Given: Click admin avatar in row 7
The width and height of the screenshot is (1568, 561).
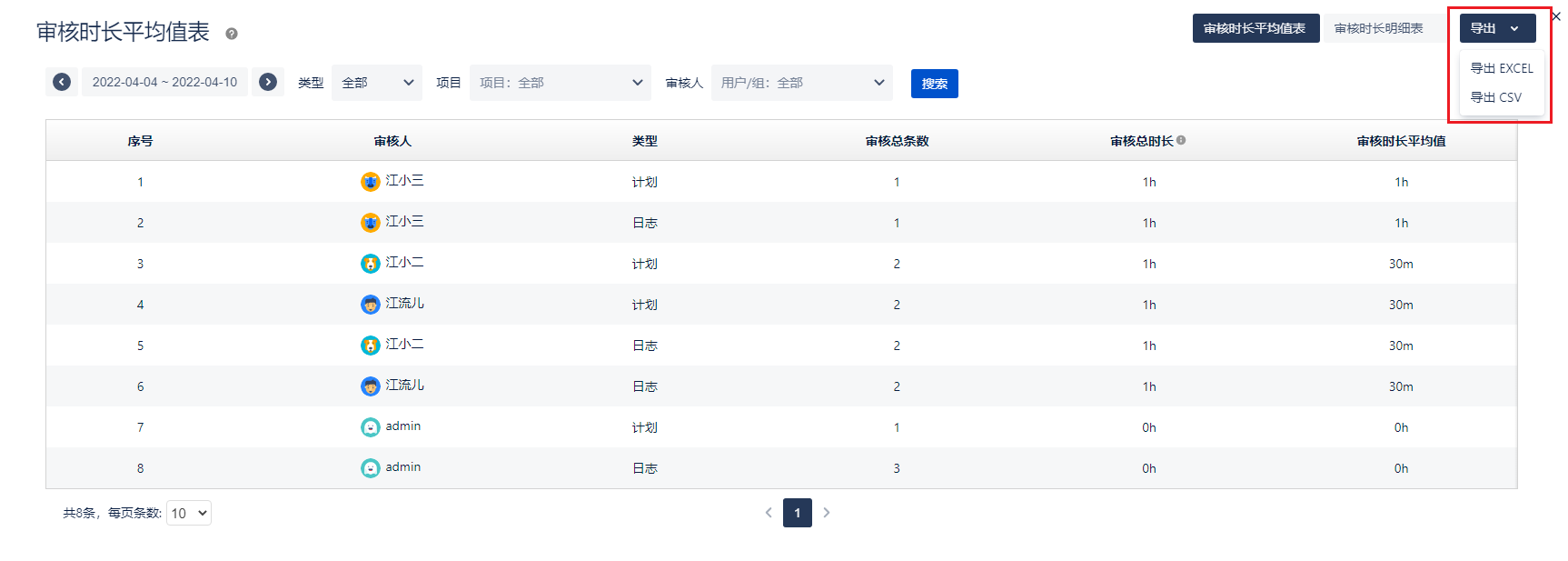Looking at the screenshot, I should 371,427.
